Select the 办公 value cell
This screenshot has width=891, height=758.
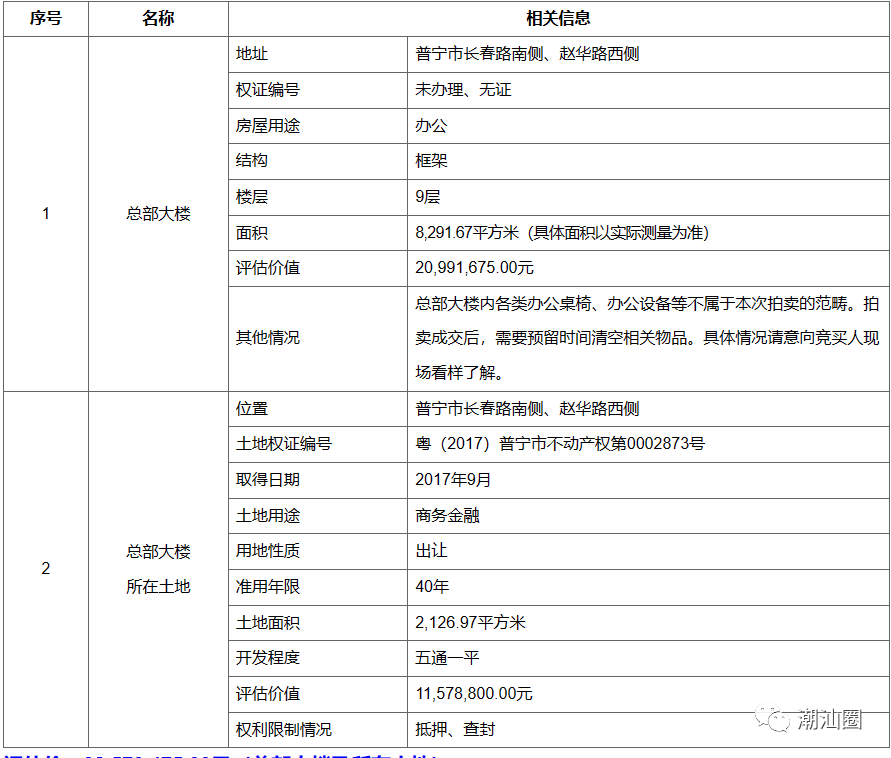coord(648,126)
